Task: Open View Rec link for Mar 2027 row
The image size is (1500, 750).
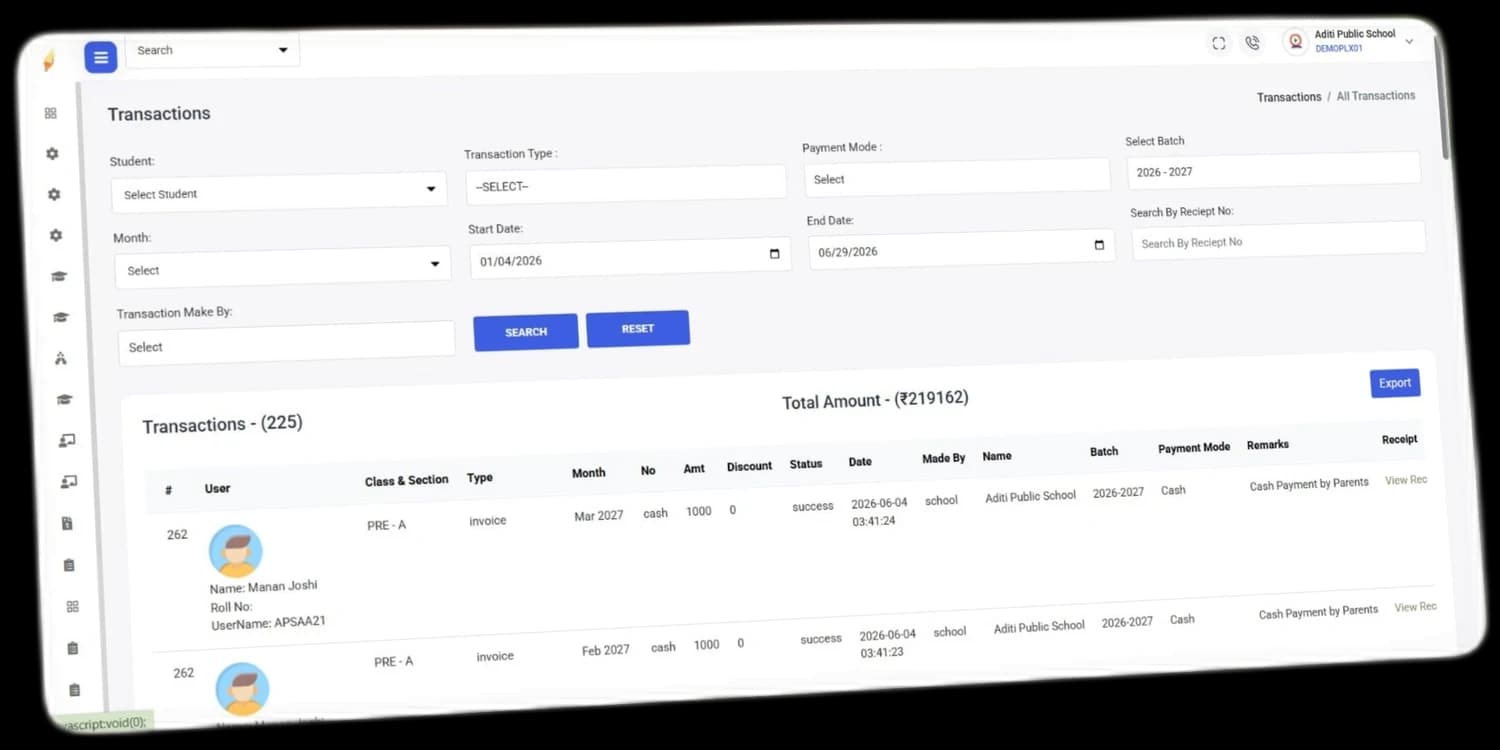Action: [1406, 480]
